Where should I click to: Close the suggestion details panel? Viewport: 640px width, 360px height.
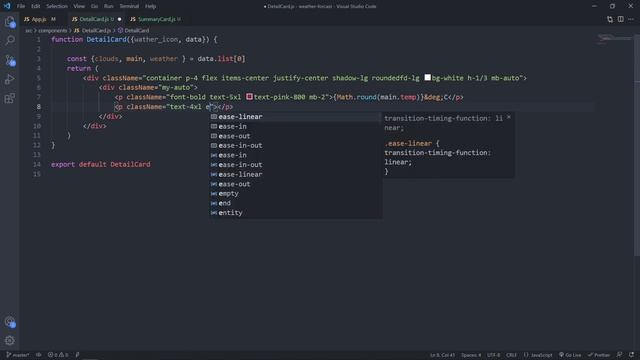click(x=509, y=118)
